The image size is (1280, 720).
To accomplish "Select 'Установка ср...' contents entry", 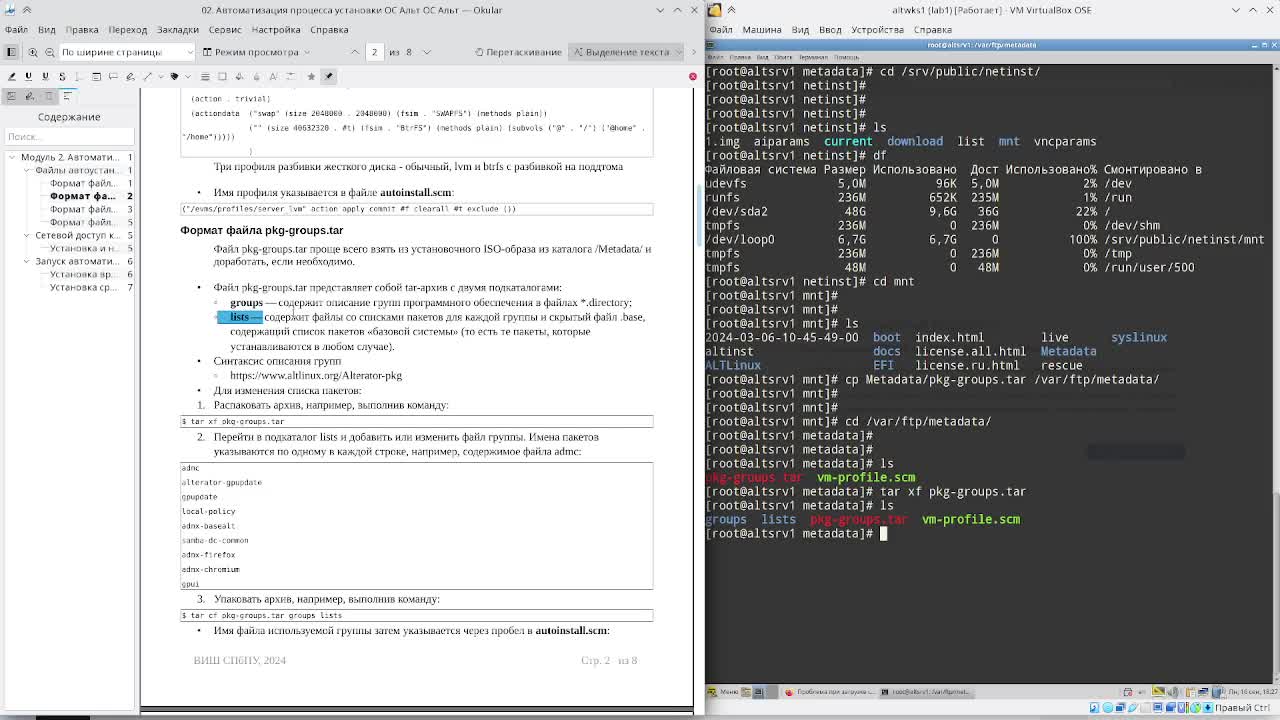I will click(83, 287).
